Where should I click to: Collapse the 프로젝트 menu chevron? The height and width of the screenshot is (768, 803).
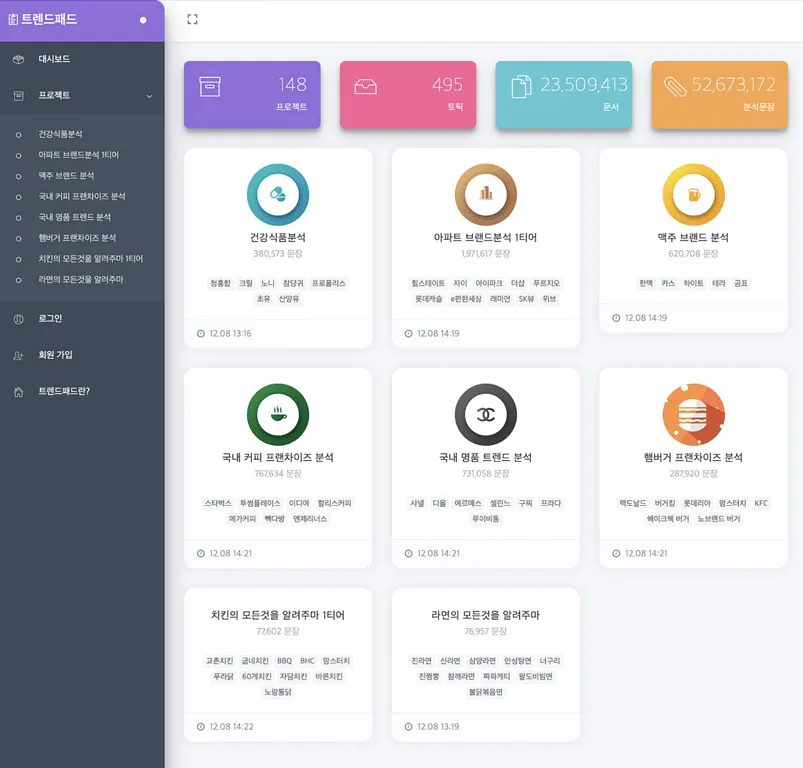click(149, 96)
